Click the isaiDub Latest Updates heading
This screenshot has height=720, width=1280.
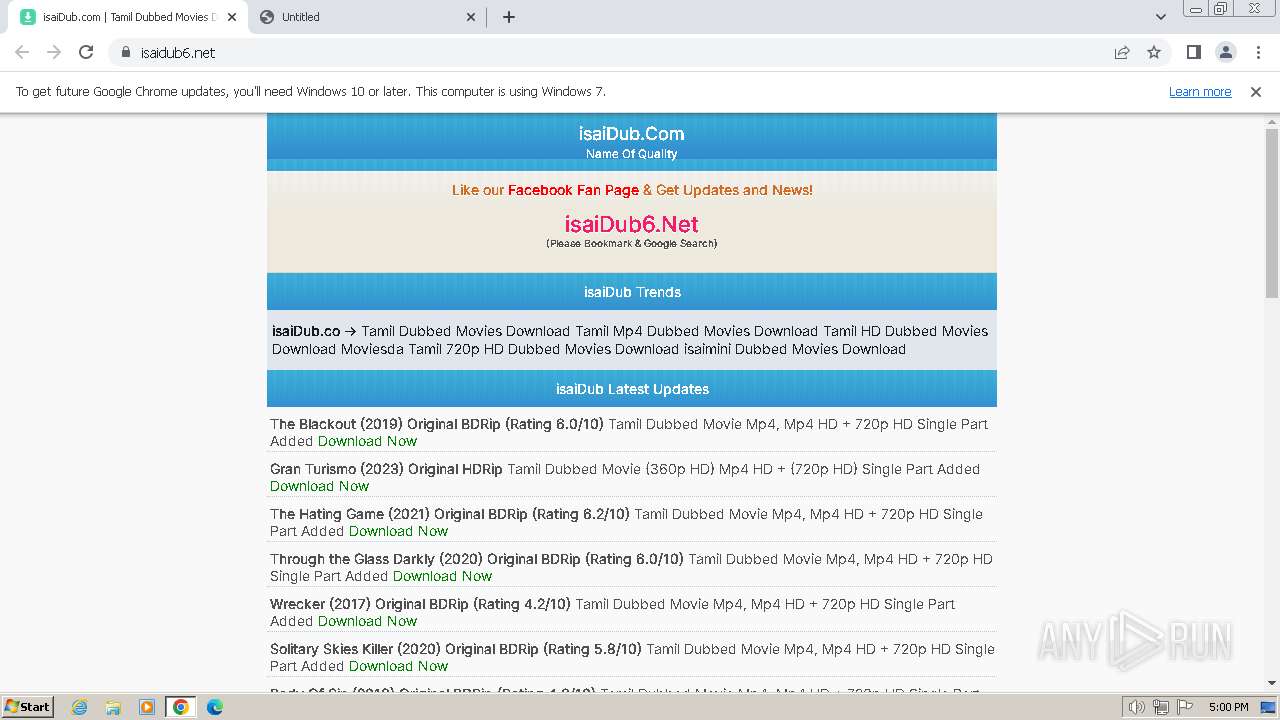click(632, 389)
